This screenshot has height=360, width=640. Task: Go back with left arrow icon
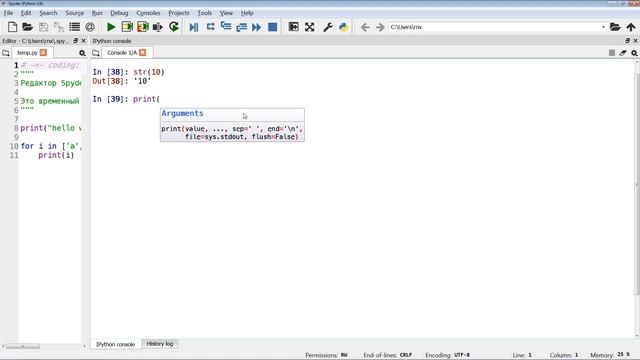coord(365,27)
